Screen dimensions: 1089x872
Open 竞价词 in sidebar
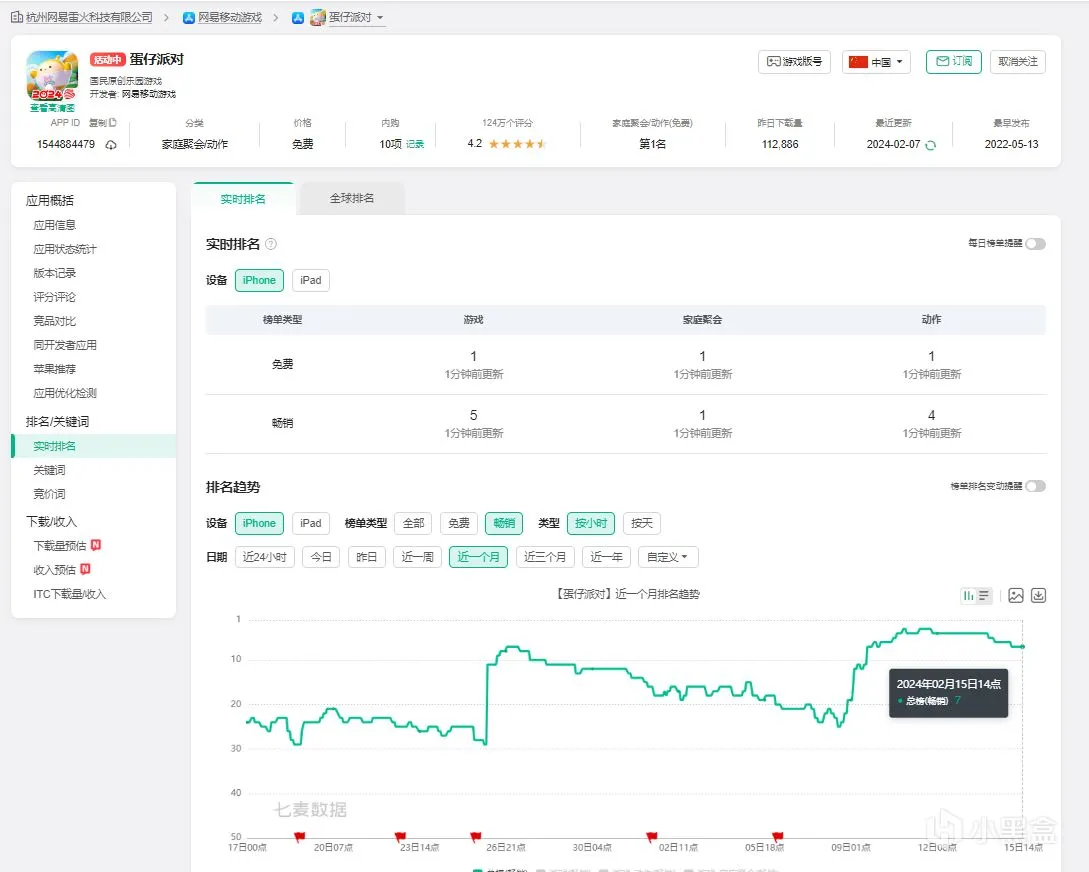coord(49,494)
